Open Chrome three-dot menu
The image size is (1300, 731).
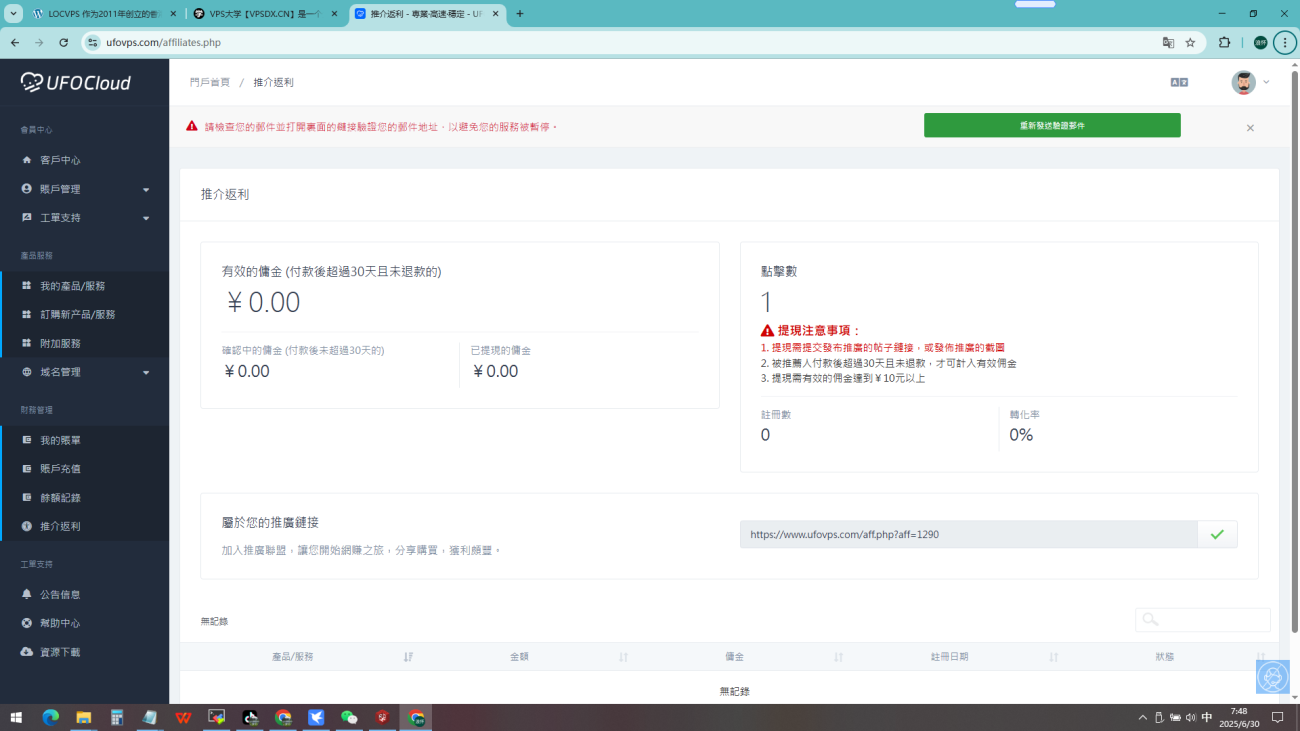(x=1285, y=43)
